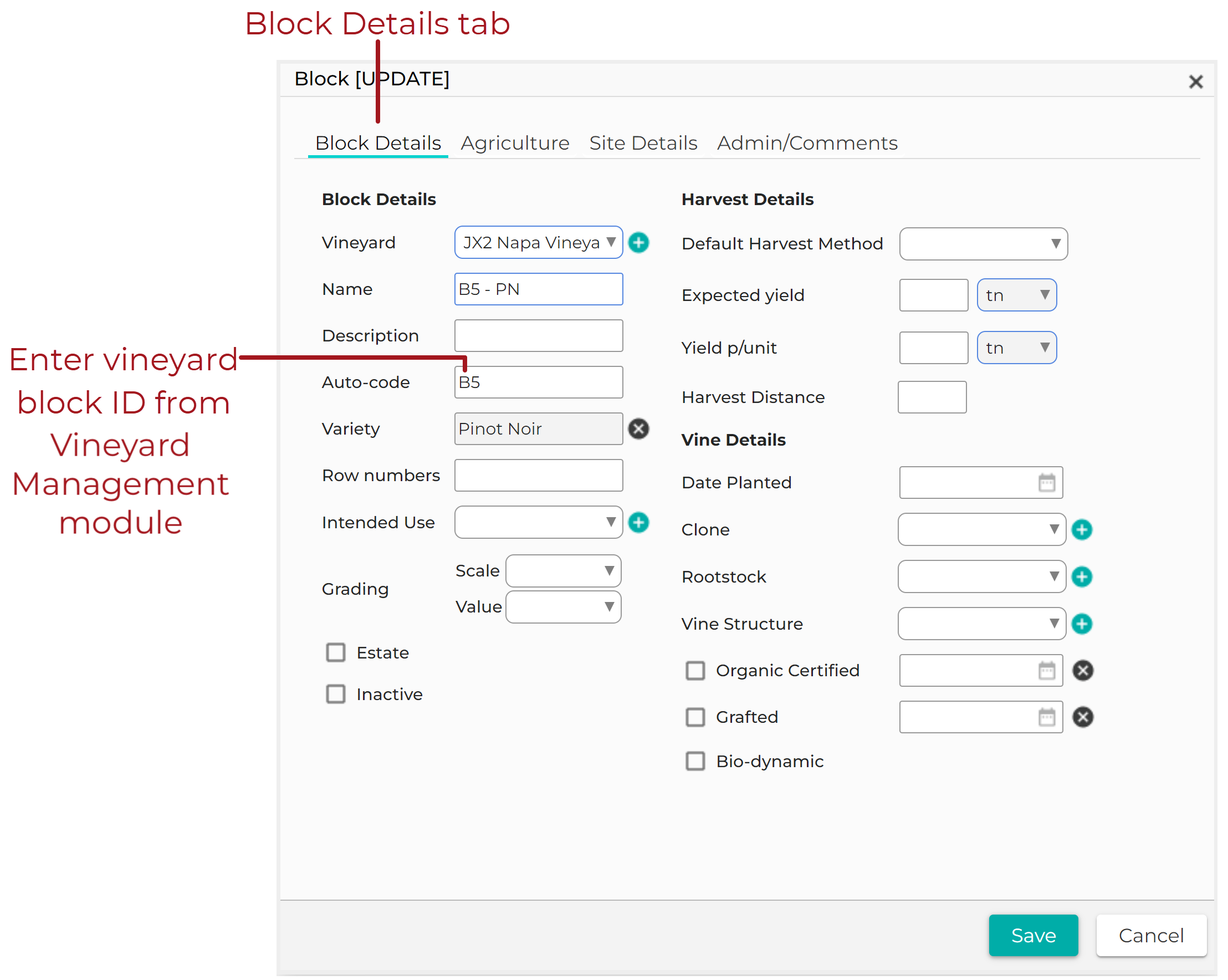1228x980 pixels.
Task: Add a new Rootstock entry
Action: [1082, 576]
